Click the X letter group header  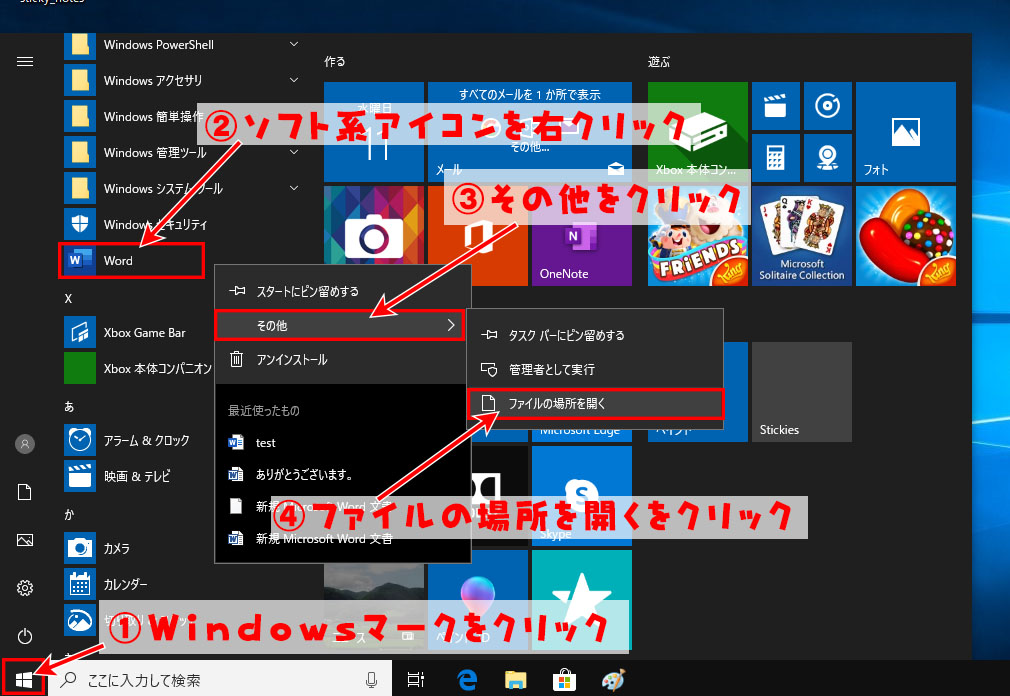pos(68,298)
